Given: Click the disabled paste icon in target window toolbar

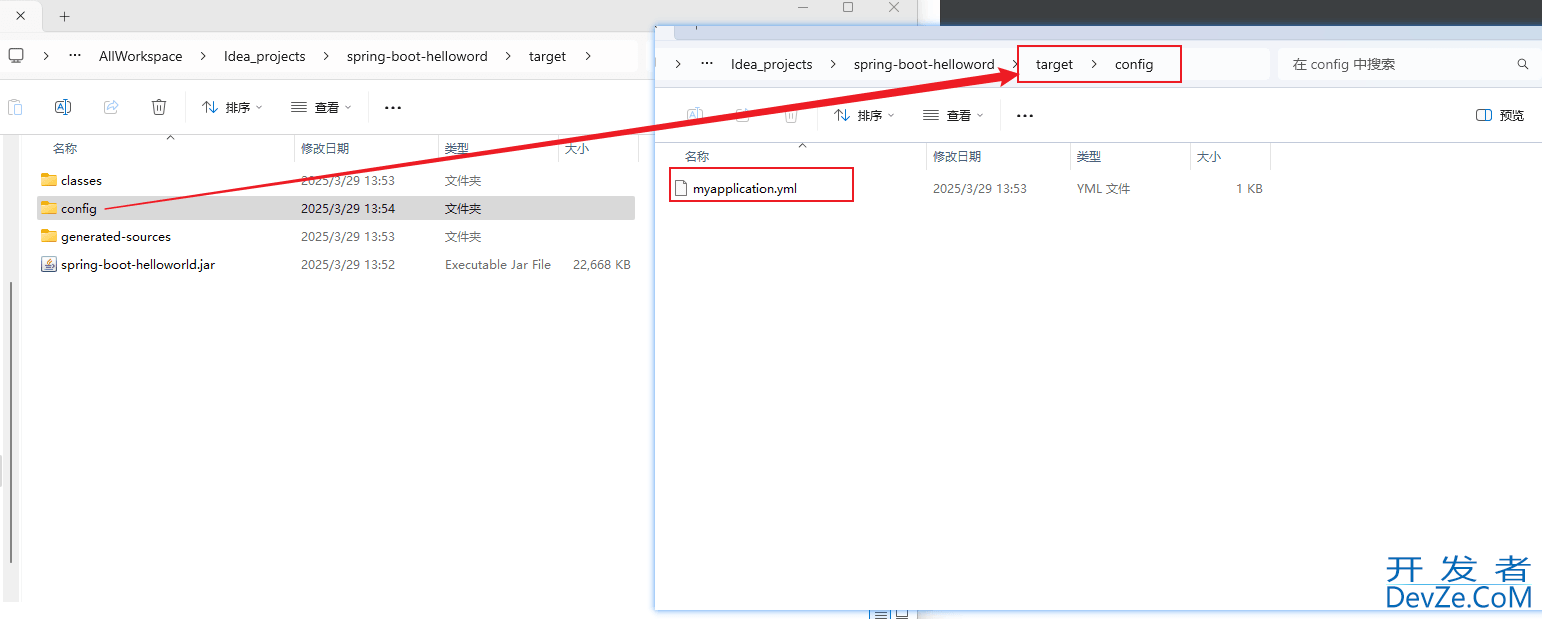Looking at the screenshot, I should [15, 107].
